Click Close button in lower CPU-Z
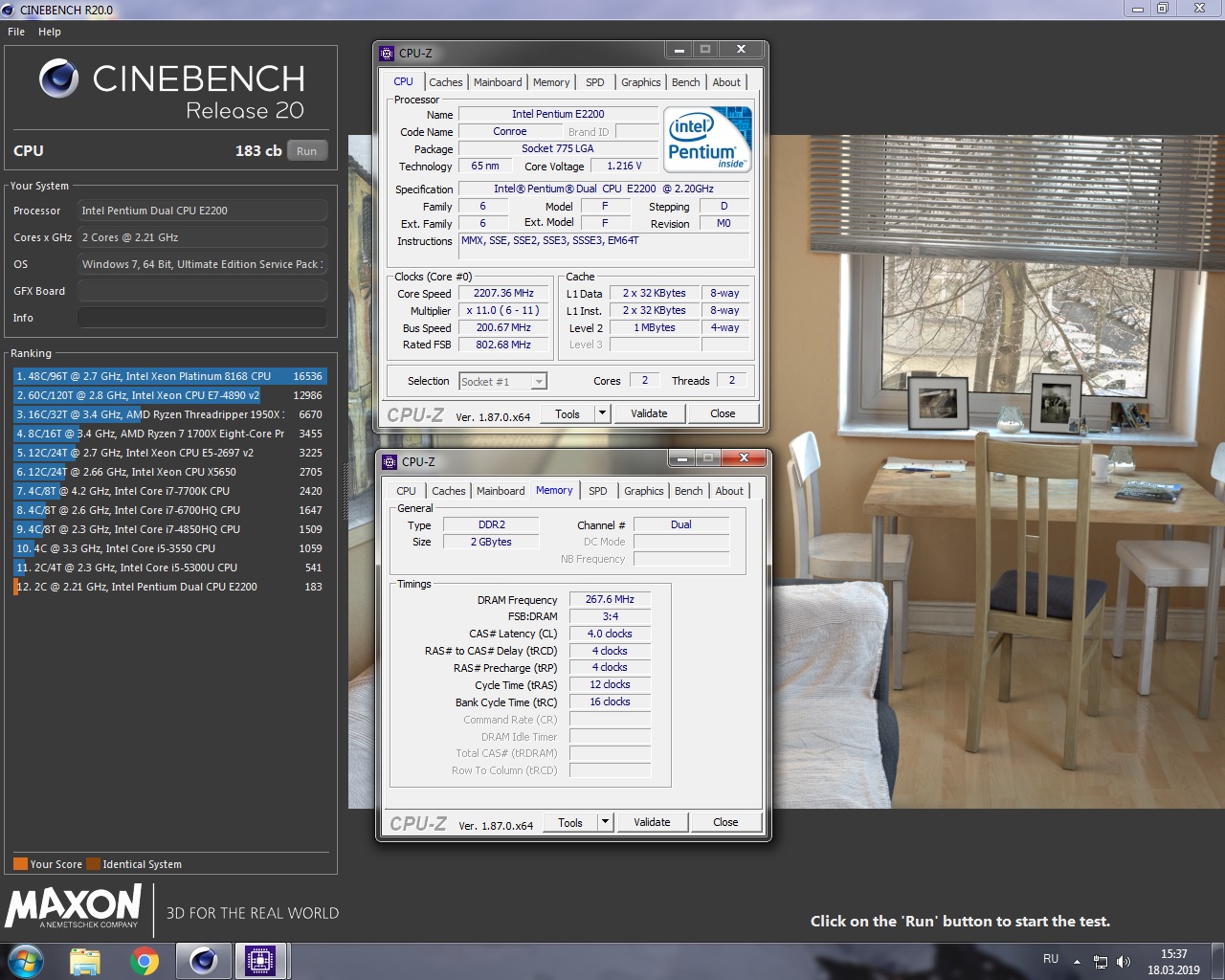Screen dimensions: 1225x980 tap(725, 822)
